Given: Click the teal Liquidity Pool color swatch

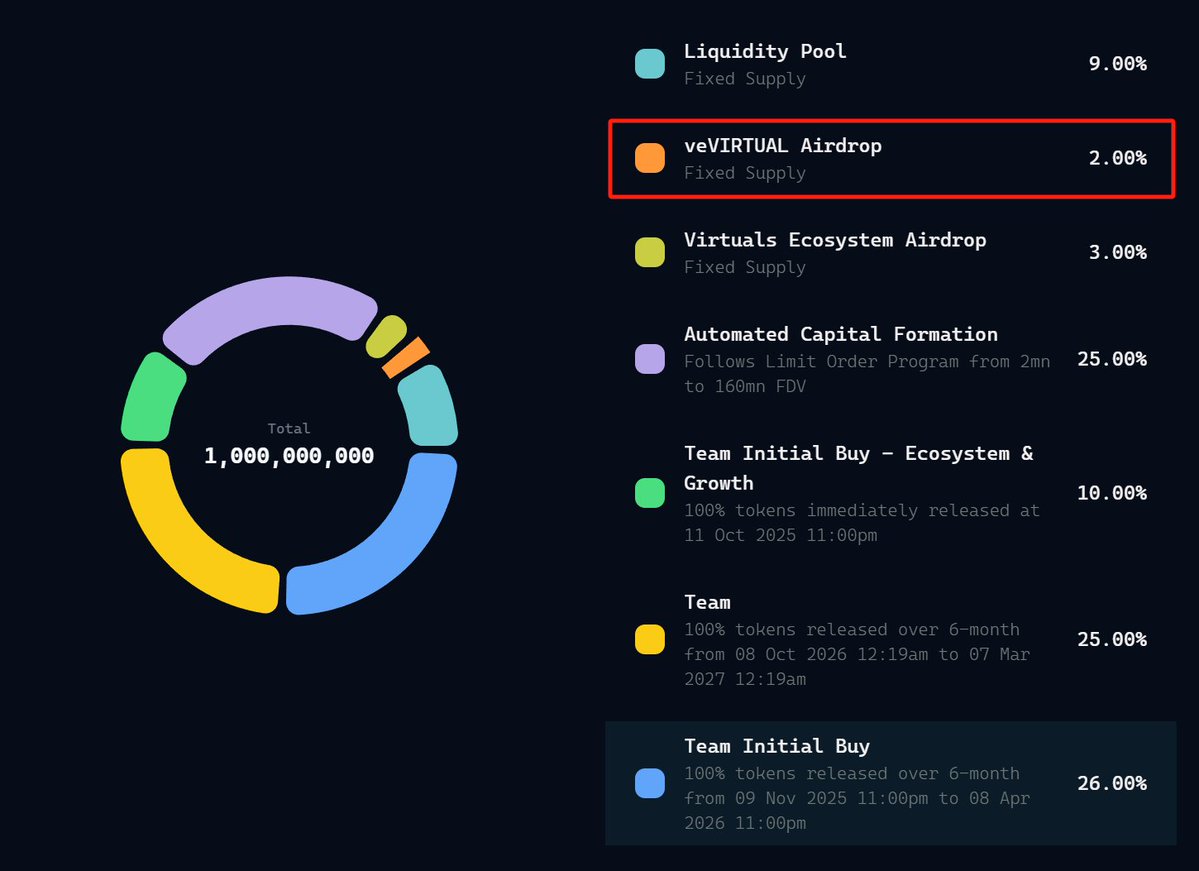Looking at the screenshot, I should pyautogui.click(x=650, y=64).
